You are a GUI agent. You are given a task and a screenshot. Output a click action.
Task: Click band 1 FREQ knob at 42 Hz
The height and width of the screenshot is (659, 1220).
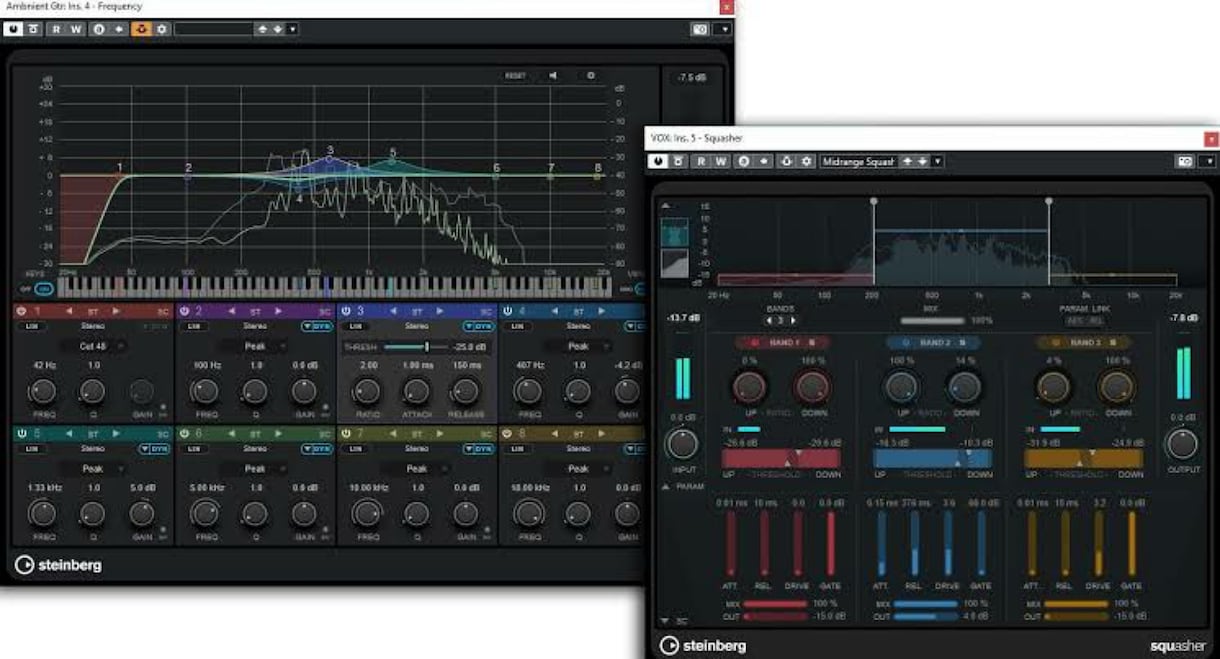(43, 391)
